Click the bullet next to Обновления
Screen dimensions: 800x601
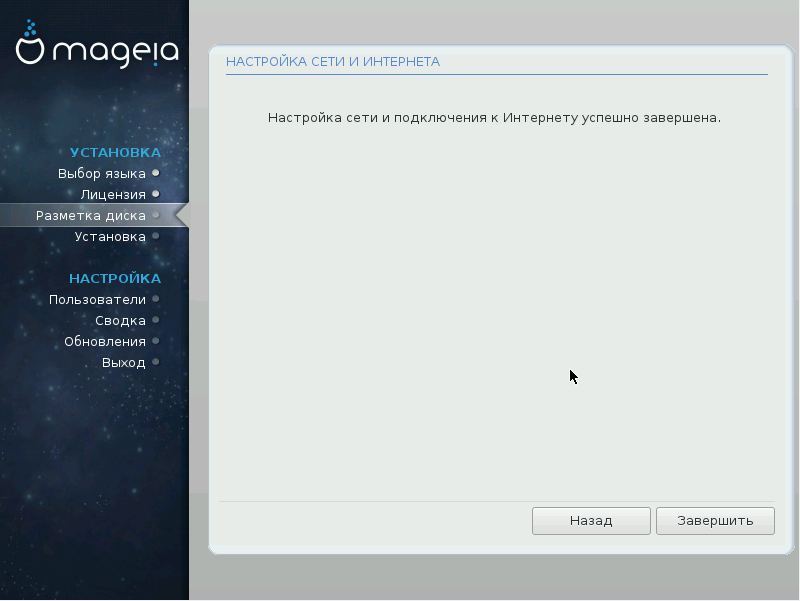pos(156,341)
